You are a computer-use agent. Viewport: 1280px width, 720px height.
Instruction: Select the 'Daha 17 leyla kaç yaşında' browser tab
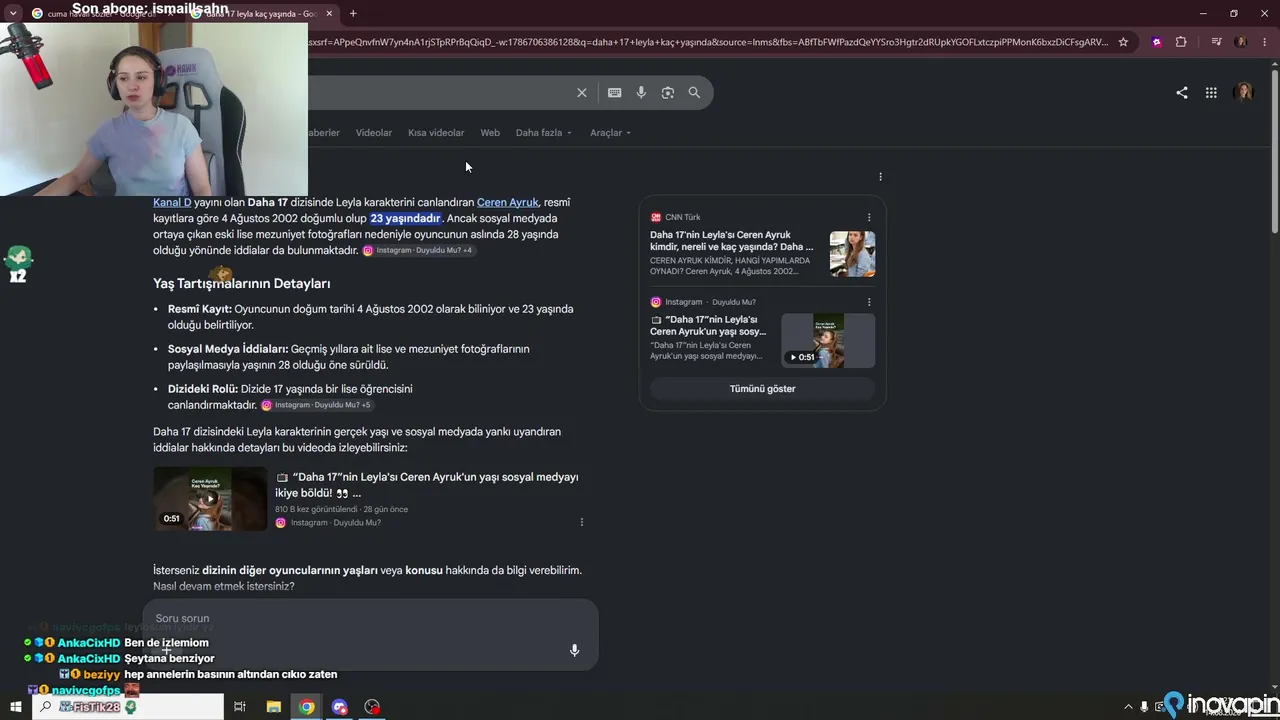(x=260, y=13)
